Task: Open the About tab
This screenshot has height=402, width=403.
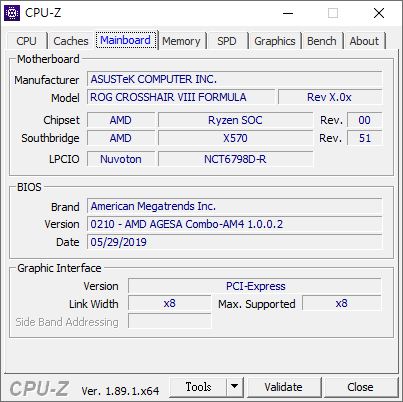Action: [x=364, y=41]
